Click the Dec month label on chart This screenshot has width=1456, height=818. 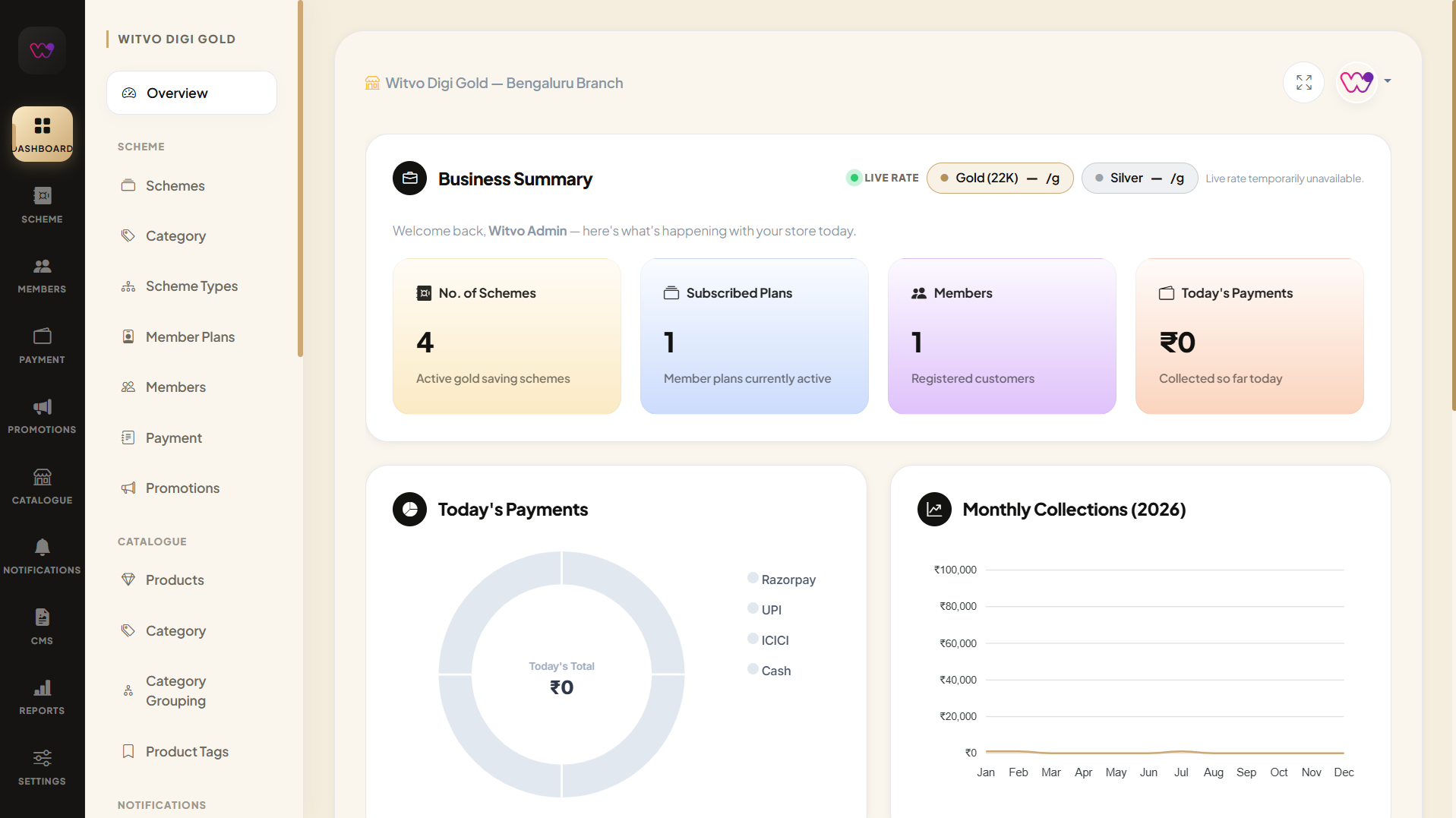[x=1344, y=772]
